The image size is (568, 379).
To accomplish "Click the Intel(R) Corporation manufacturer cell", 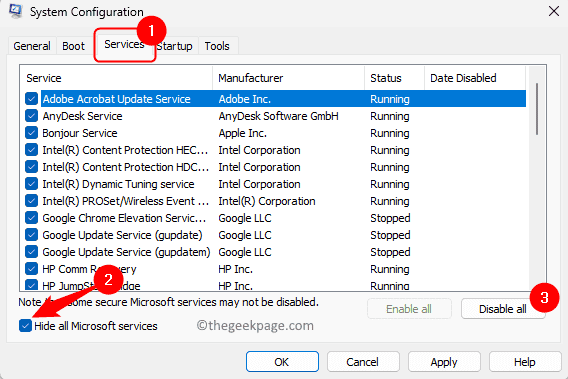I will click(267, 201).
